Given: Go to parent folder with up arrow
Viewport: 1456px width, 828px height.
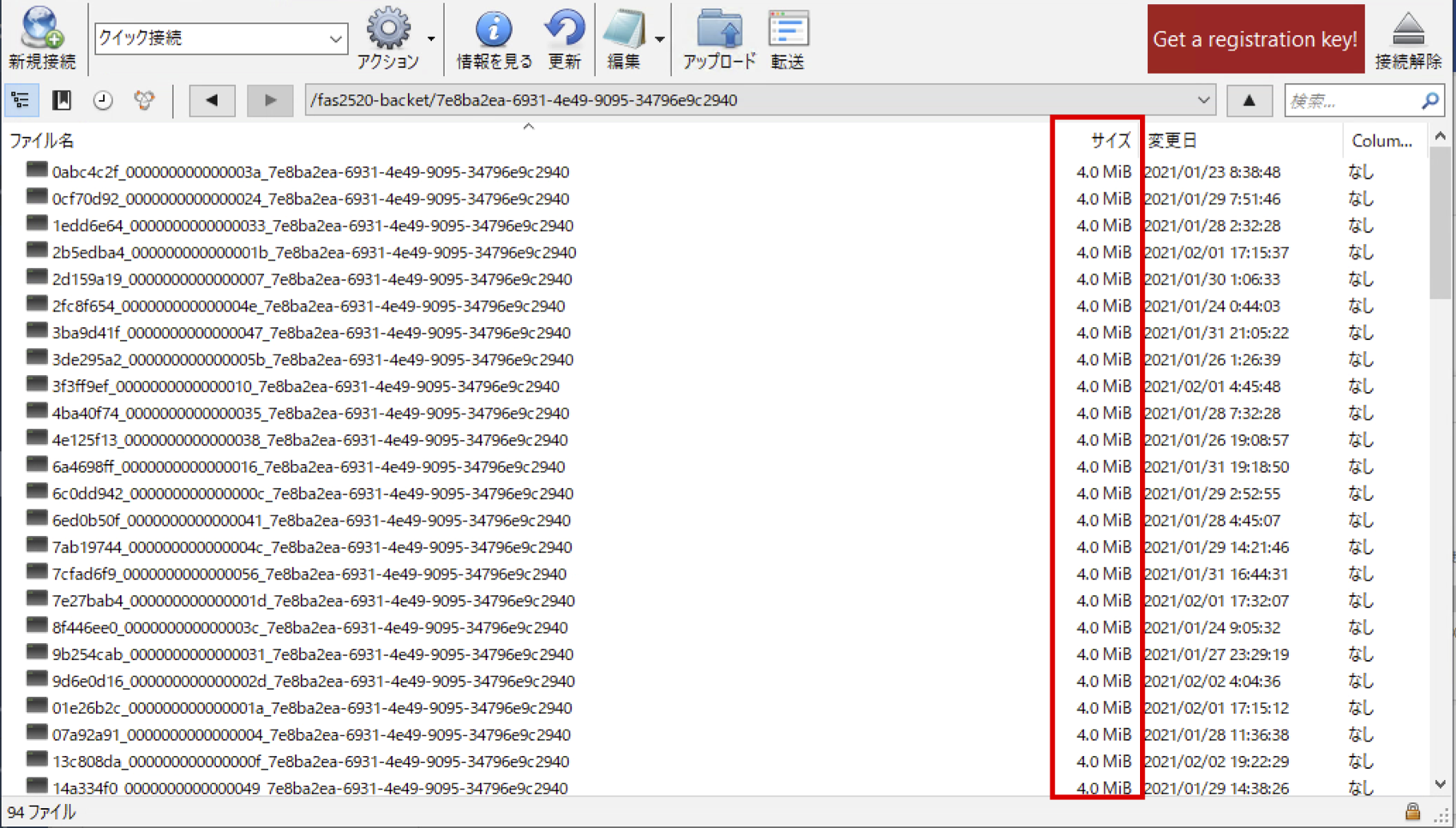Looking at the screenshot, I should pyautogui.click(x=1249, y=100).
